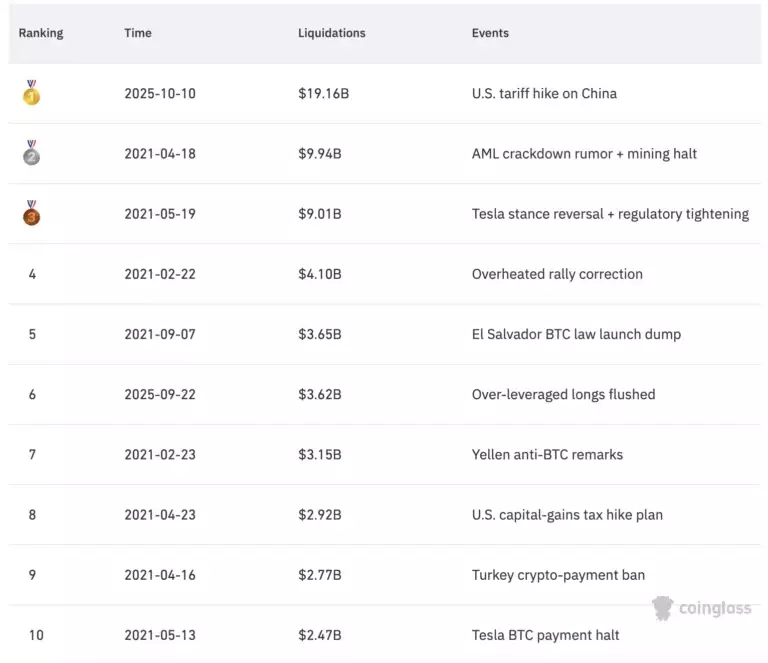Select the Yellen anti-BTC remarks event
This screenshot has height=663, width=768.
(x=547, y=454)
